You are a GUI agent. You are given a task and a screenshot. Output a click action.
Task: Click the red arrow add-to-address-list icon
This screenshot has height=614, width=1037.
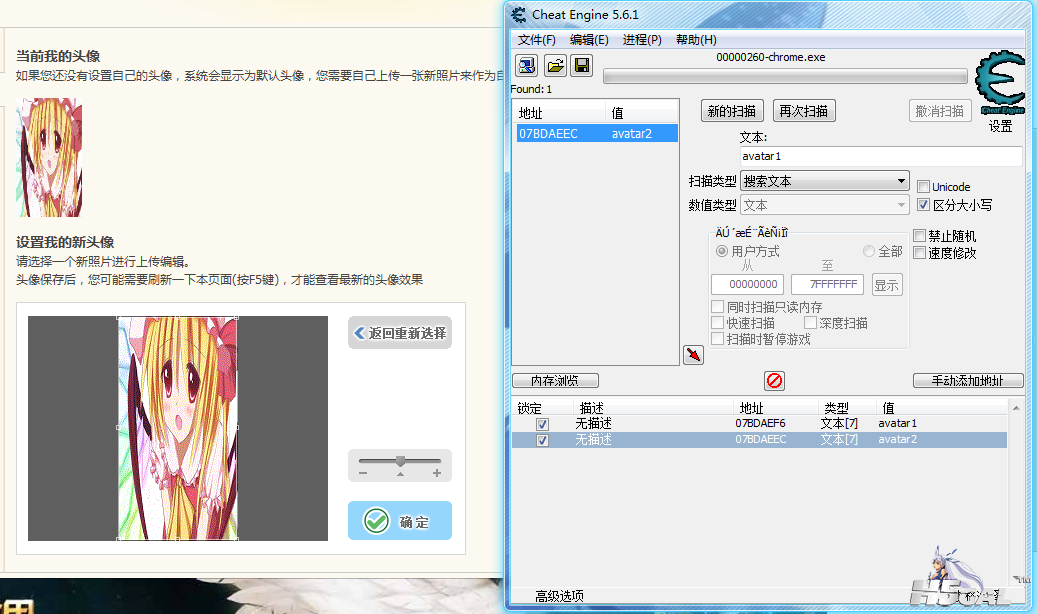click(x=693, y=355)
